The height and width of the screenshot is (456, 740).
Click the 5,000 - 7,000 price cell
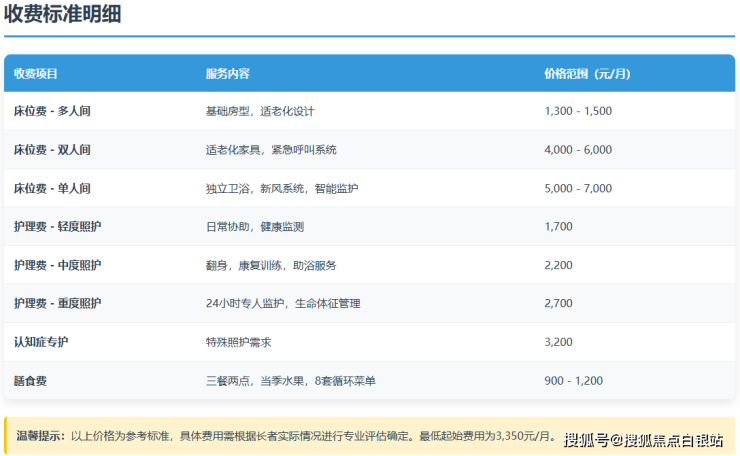[x=578, y=188]
